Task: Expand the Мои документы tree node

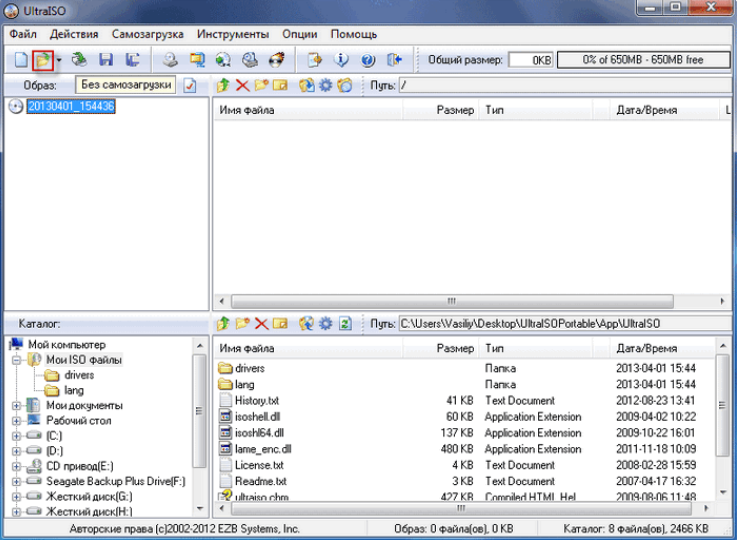Action: coord(16,406)
